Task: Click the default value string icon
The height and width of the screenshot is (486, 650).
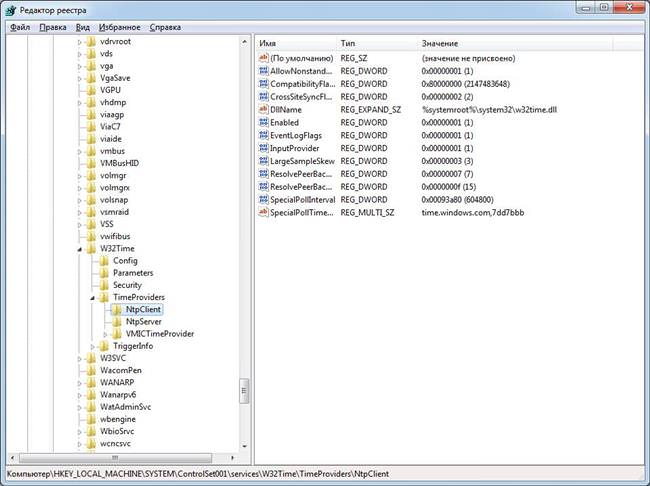Action: click(x=263, y=58)
